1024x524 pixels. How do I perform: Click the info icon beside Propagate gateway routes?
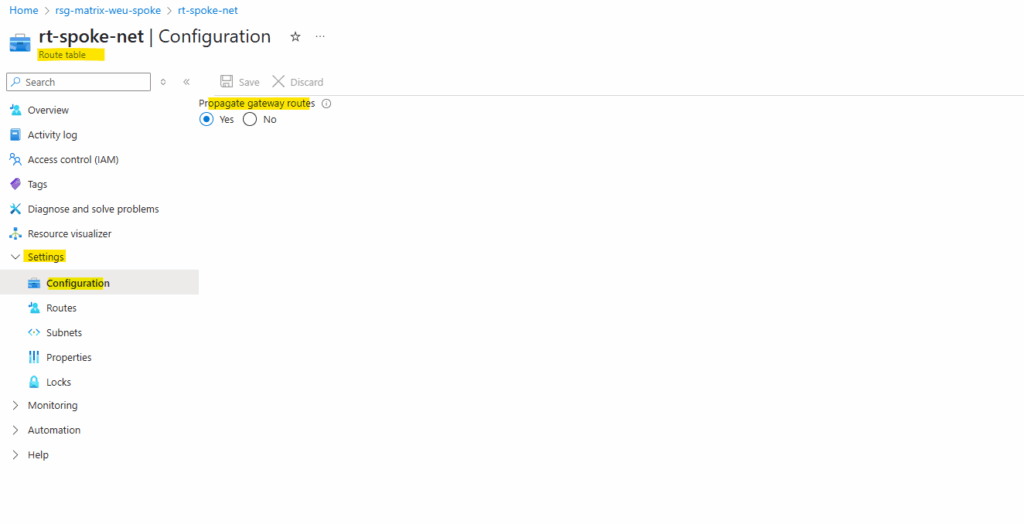click(x=327, y=104)
